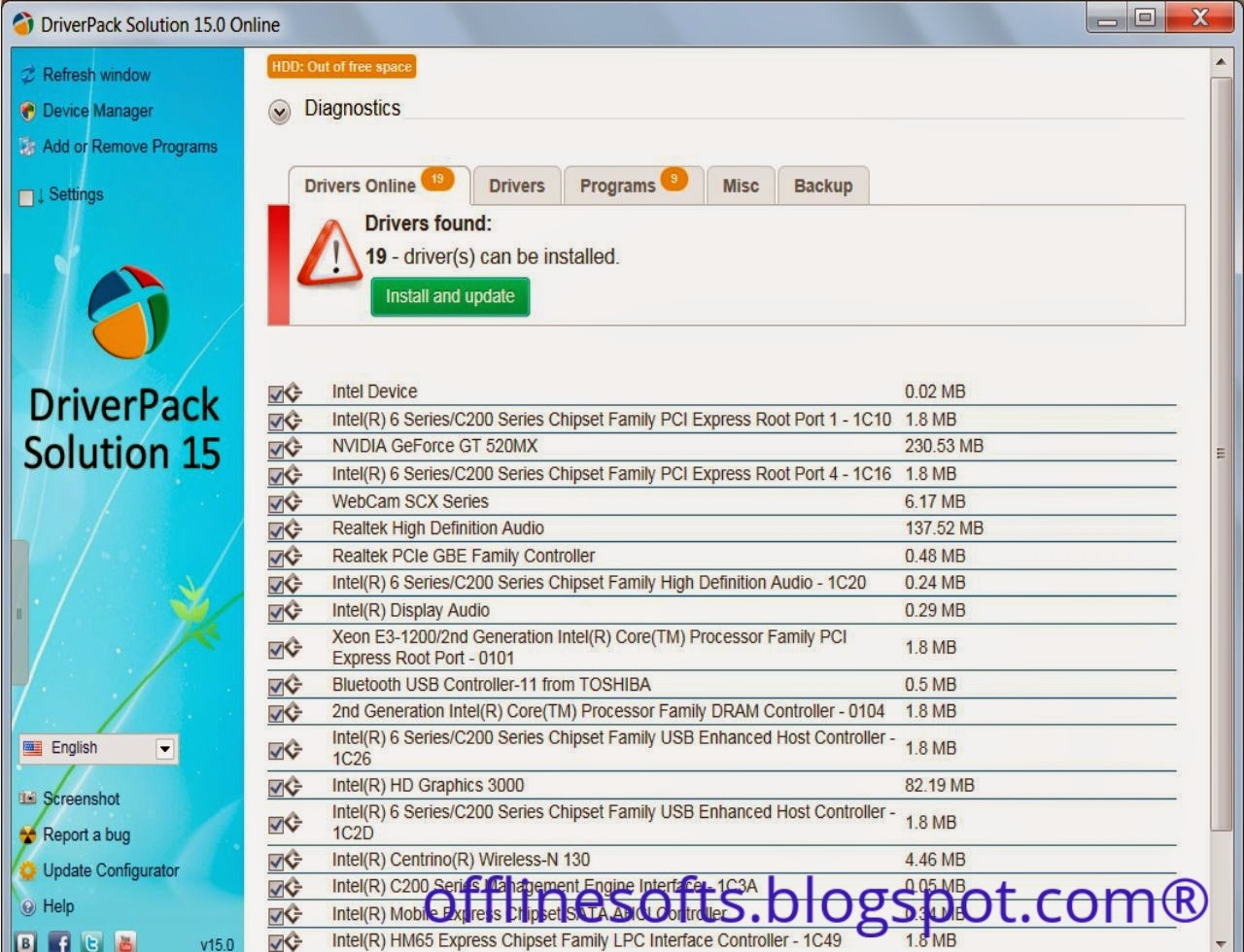Uncheck the Centrino Wireless-N 130 driver
Viewport: 1244px width, 952px height.
[x=276, y=862]
